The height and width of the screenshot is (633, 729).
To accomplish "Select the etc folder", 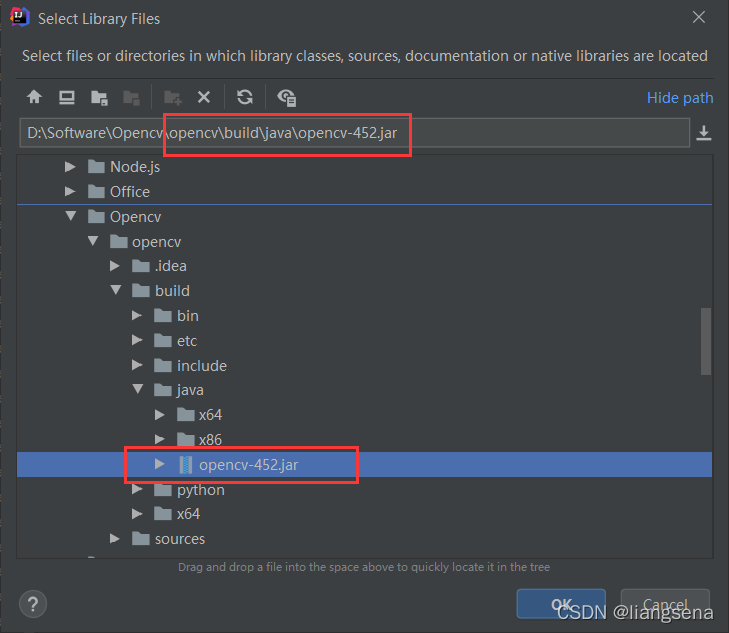I will pyautogui.click(x=187, y=341).
